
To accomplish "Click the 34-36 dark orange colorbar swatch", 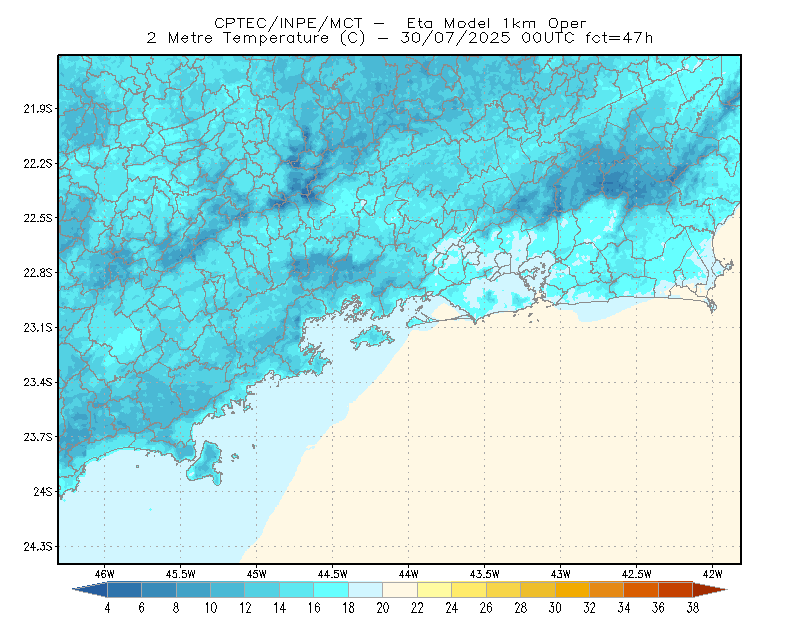I will pos(641,590).
